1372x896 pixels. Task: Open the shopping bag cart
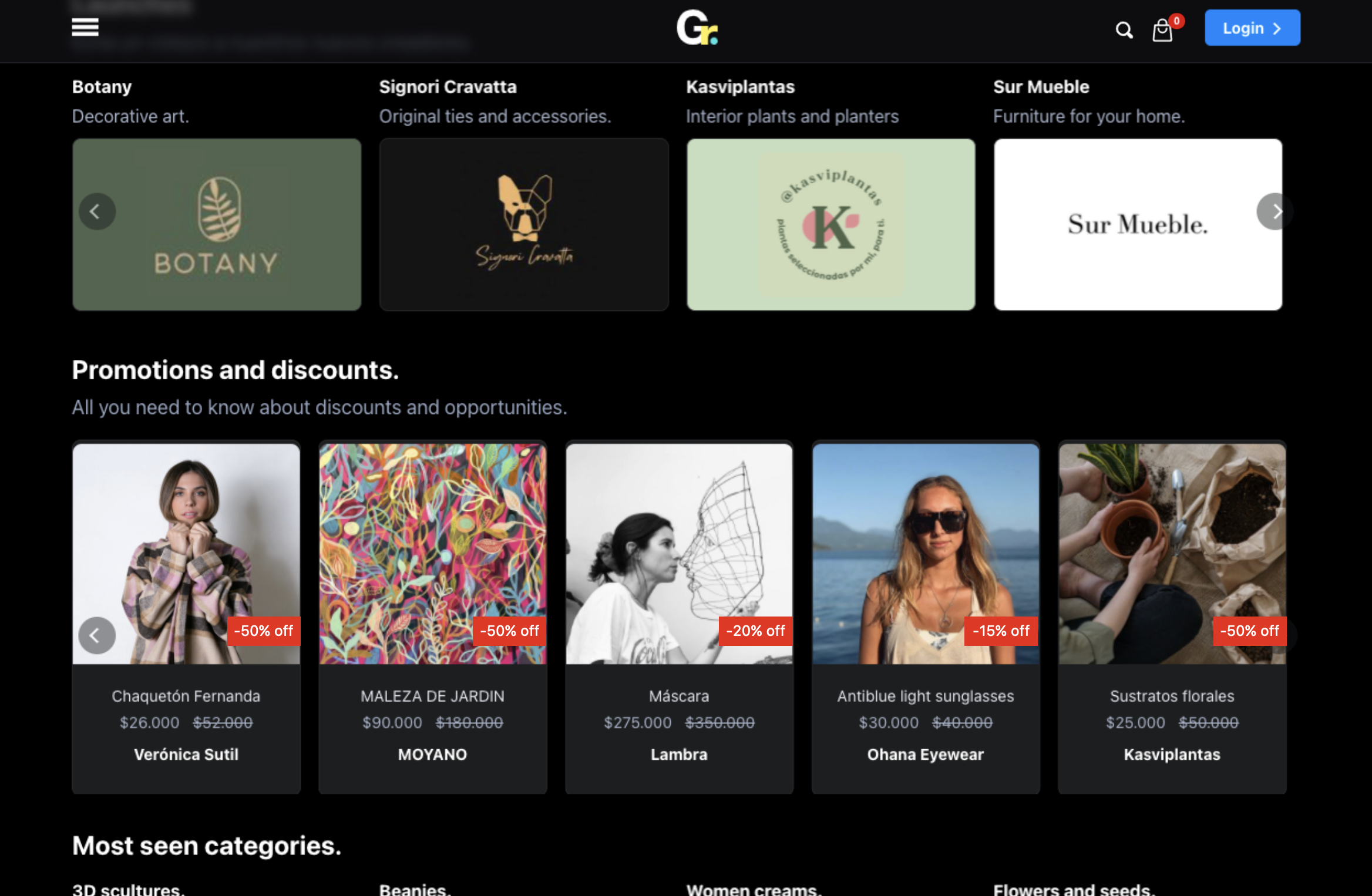coord(1162,30)
